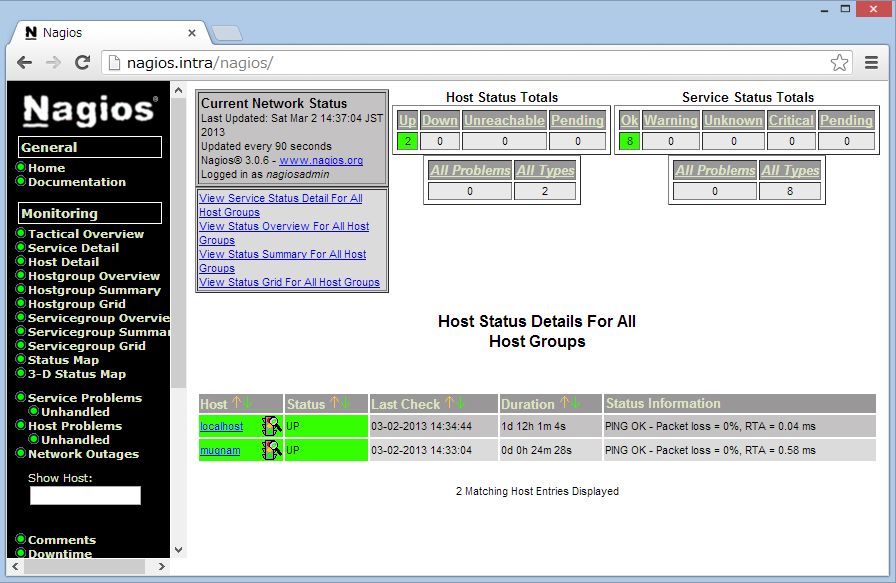Sort Host column descending with green arrow
The image size is (896, 583).
click(x=247, y=402)
